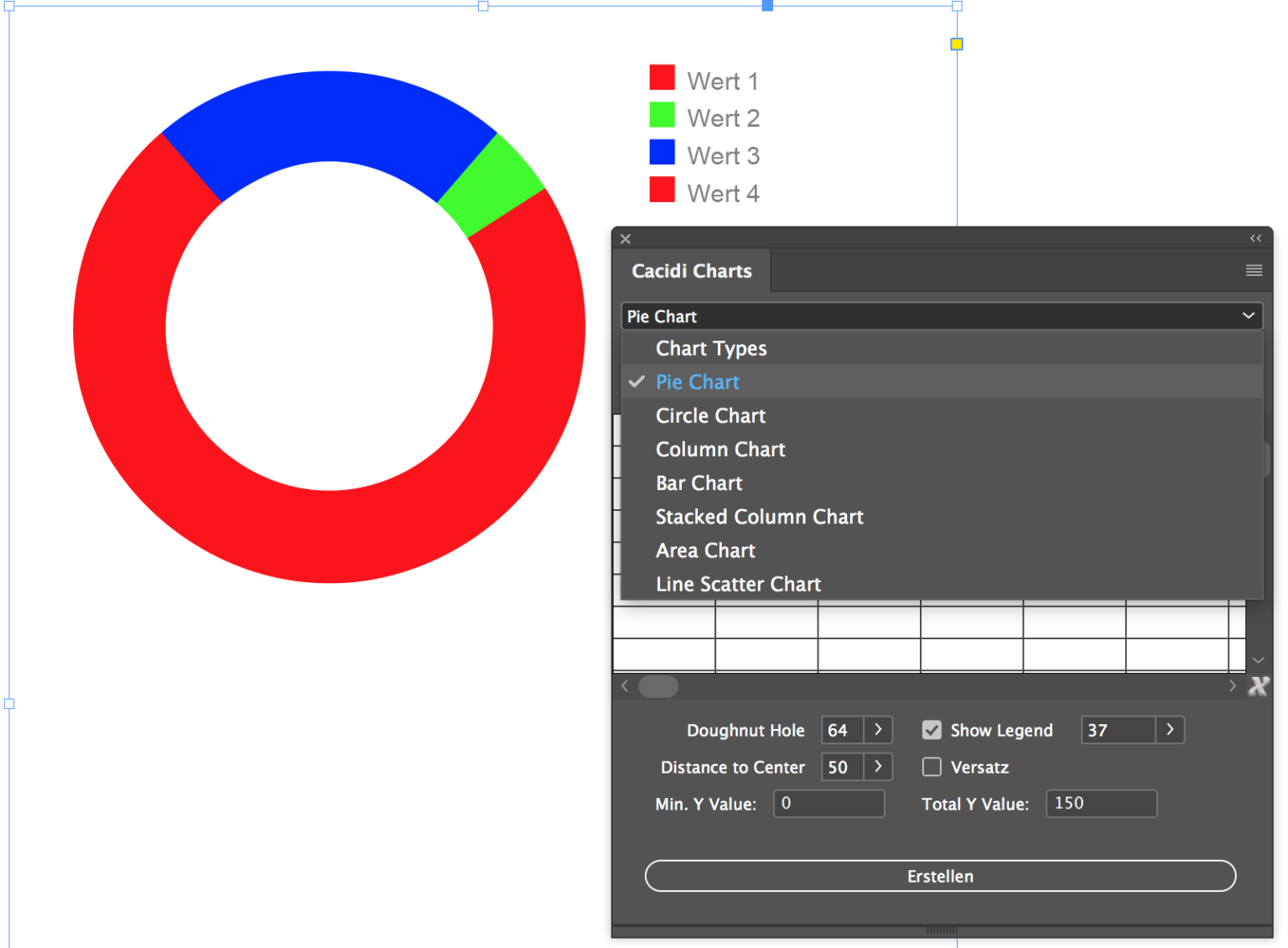Expand the Pie Chart combo box chevron
1288x948 pixels.
point(1249,316)
